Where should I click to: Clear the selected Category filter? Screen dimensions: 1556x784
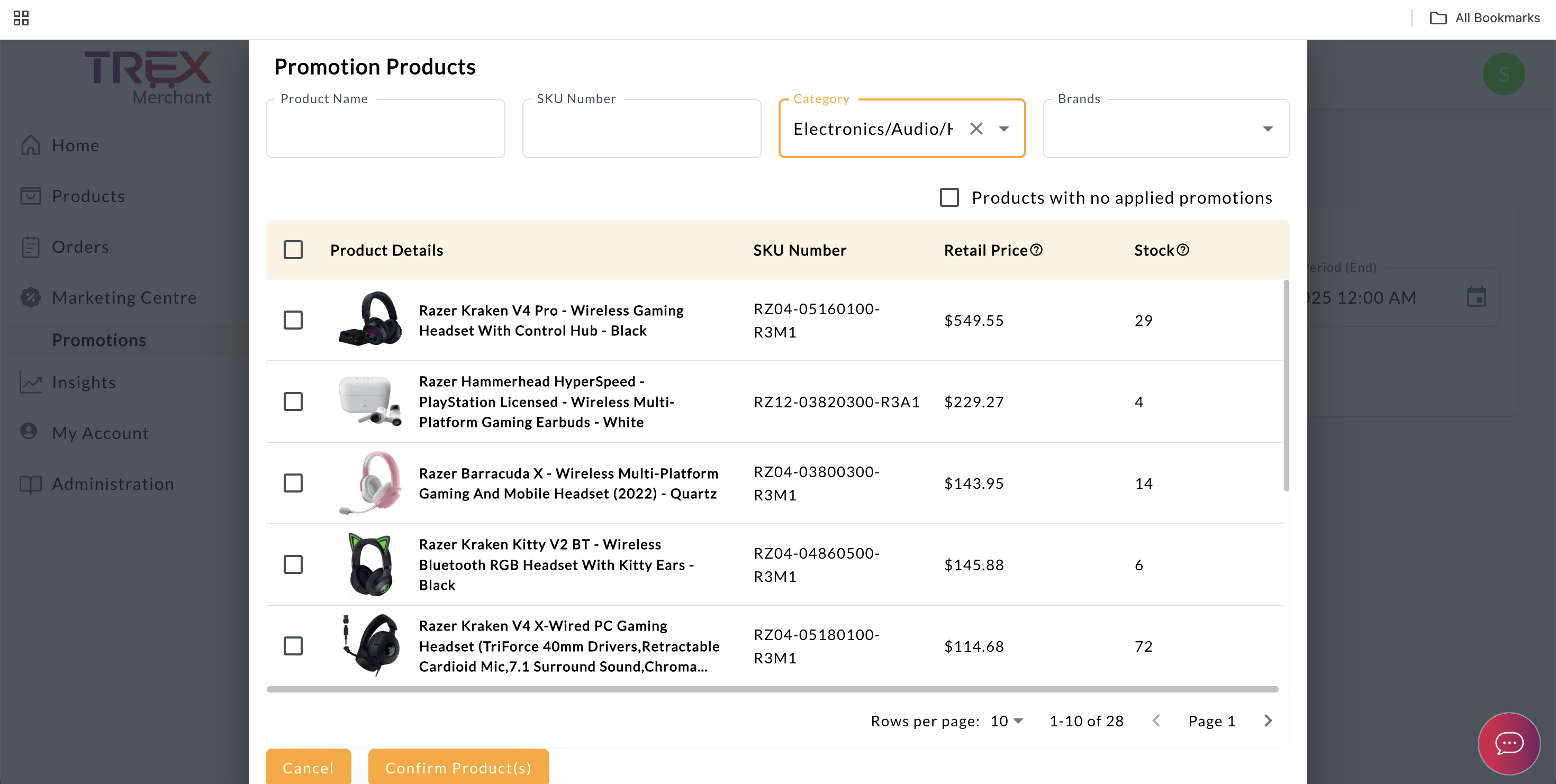pyautogui.click(x=976, y=129)
